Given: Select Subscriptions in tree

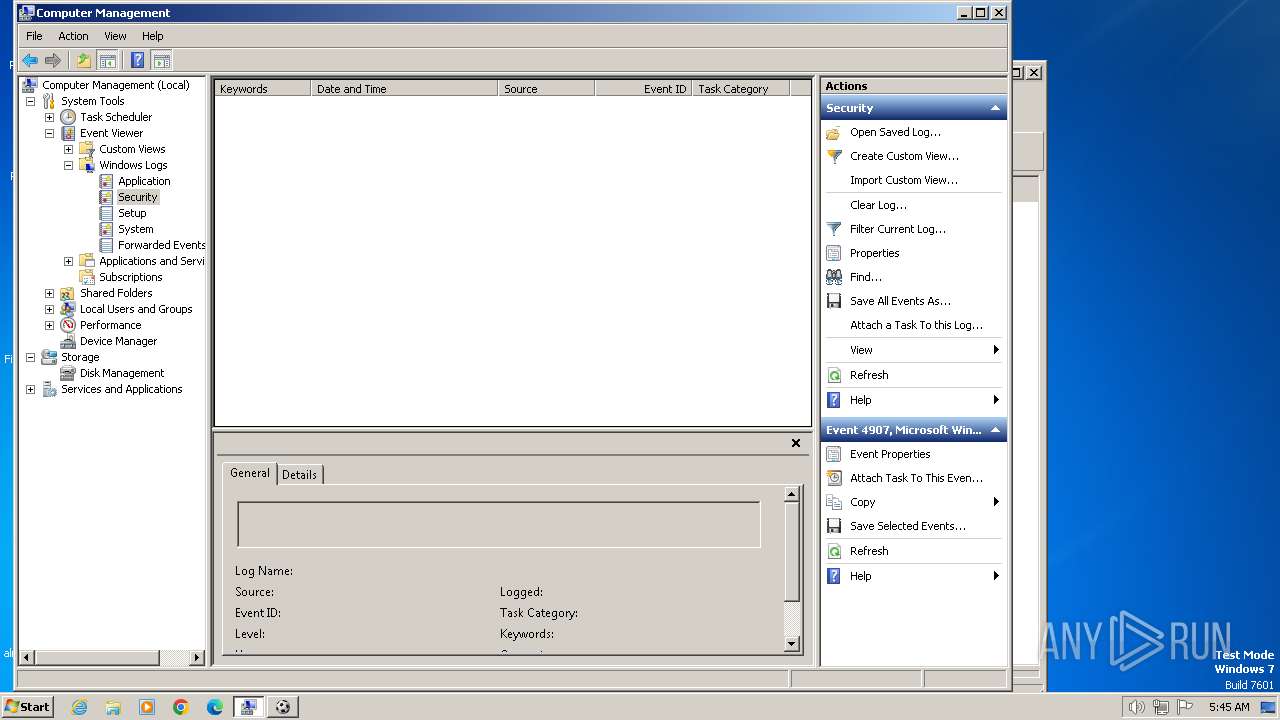Looking at the screenshot, I should (x=130, y=277).
